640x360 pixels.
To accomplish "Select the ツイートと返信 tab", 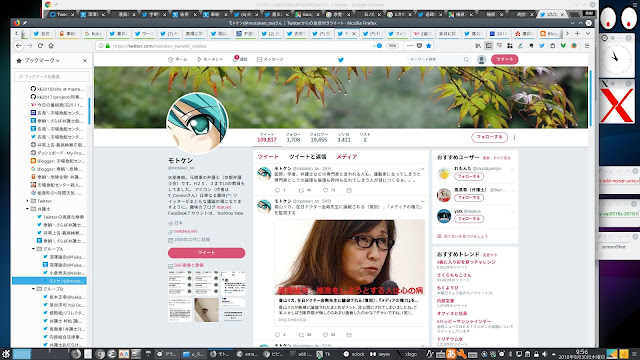I will [x=307, y=157].
